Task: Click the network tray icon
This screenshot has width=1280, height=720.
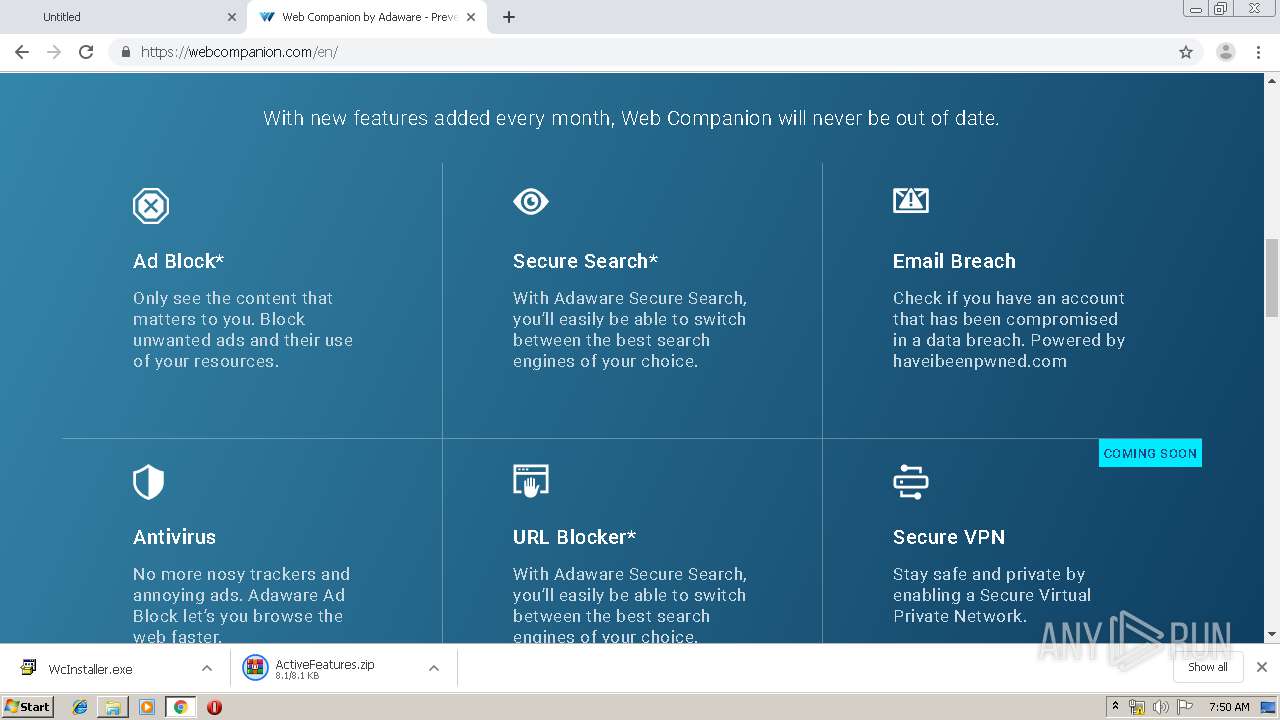Action: tap(1137, 707)
